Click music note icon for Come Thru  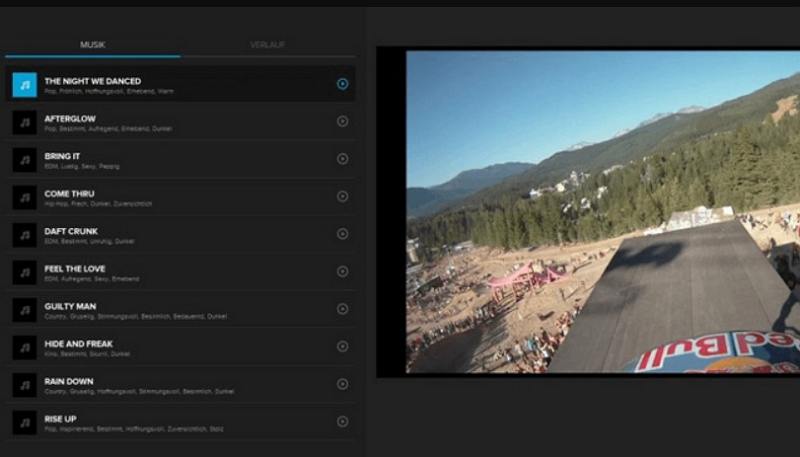point(24,197)
